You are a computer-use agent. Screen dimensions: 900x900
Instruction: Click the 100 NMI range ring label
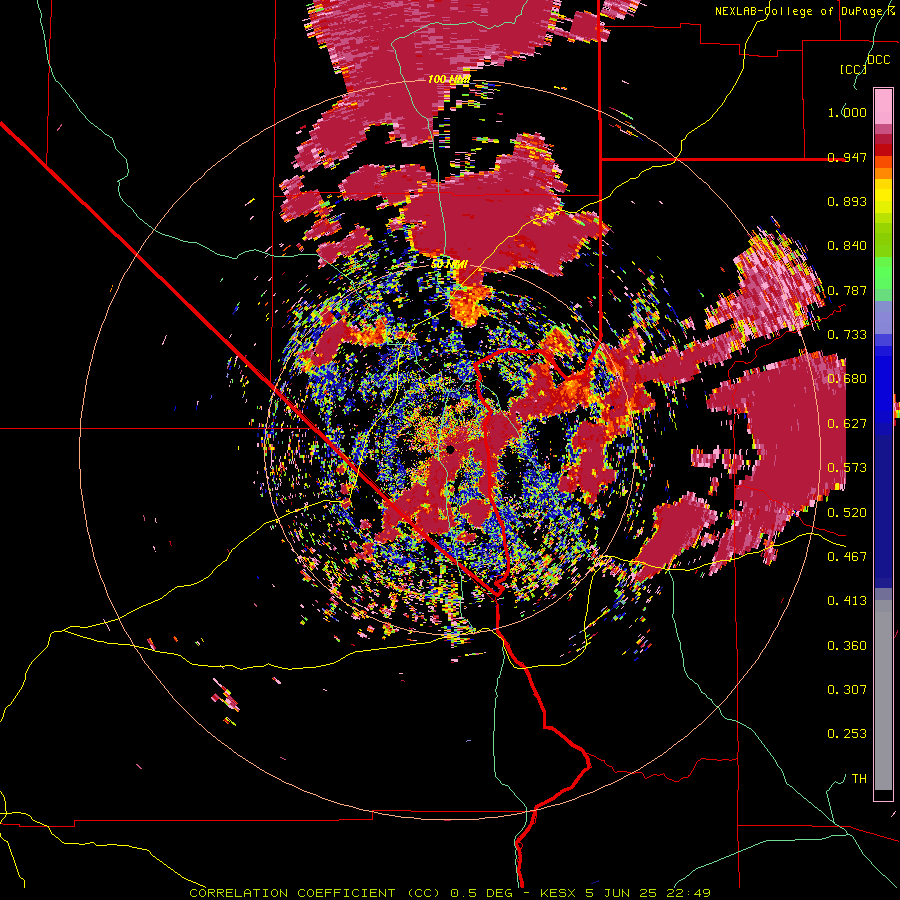click(x=449, y=79)
